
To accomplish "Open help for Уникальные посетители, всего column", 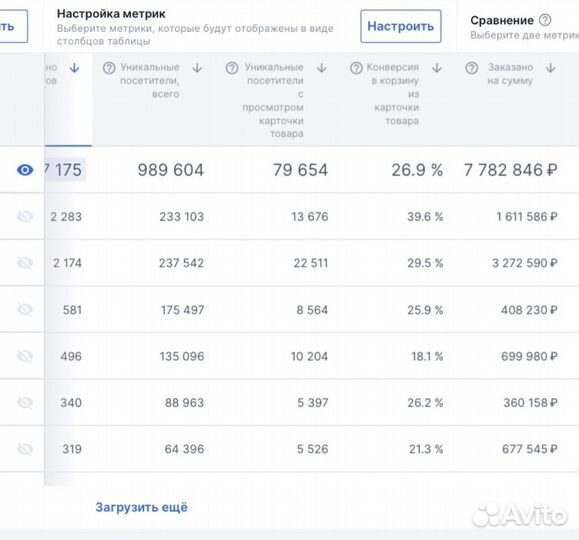I will coord(109,68).
